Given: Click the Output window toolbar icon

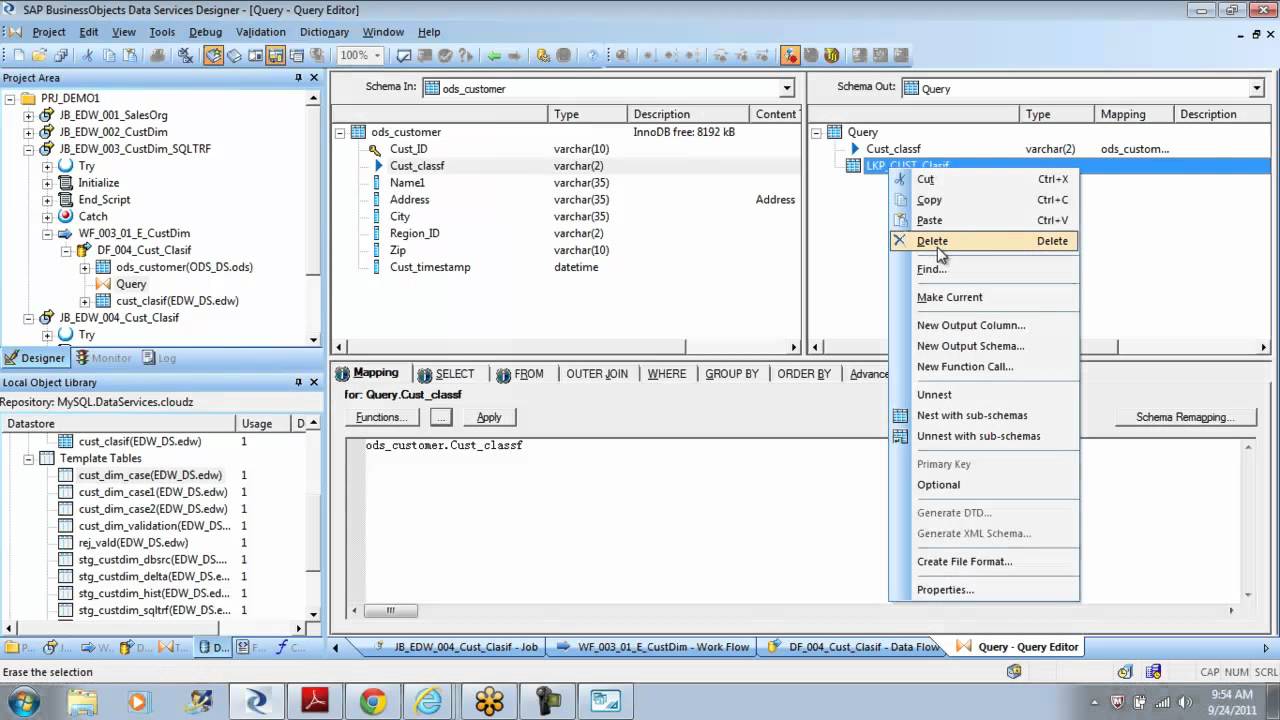Looking at the screenshot, I should [x=297, y=56].
